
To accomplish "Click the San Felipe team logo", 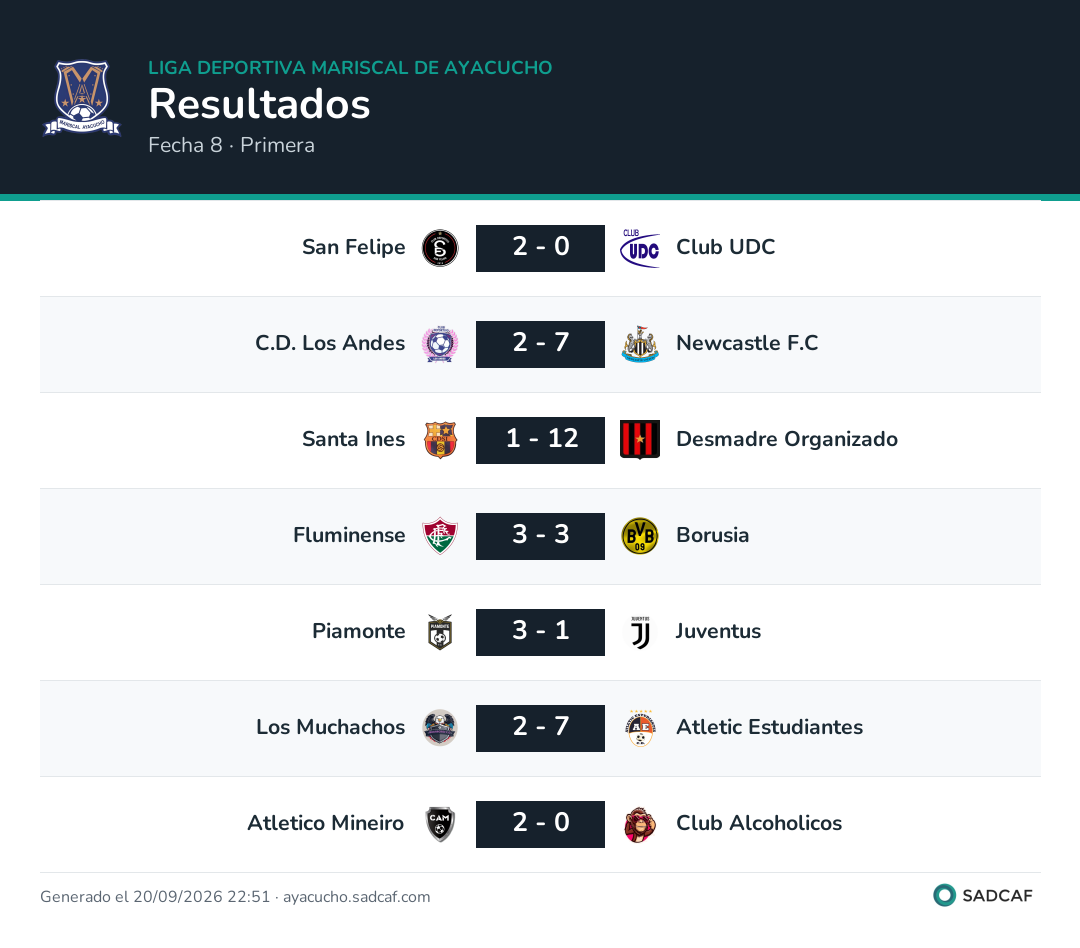I will coord(440,248).
